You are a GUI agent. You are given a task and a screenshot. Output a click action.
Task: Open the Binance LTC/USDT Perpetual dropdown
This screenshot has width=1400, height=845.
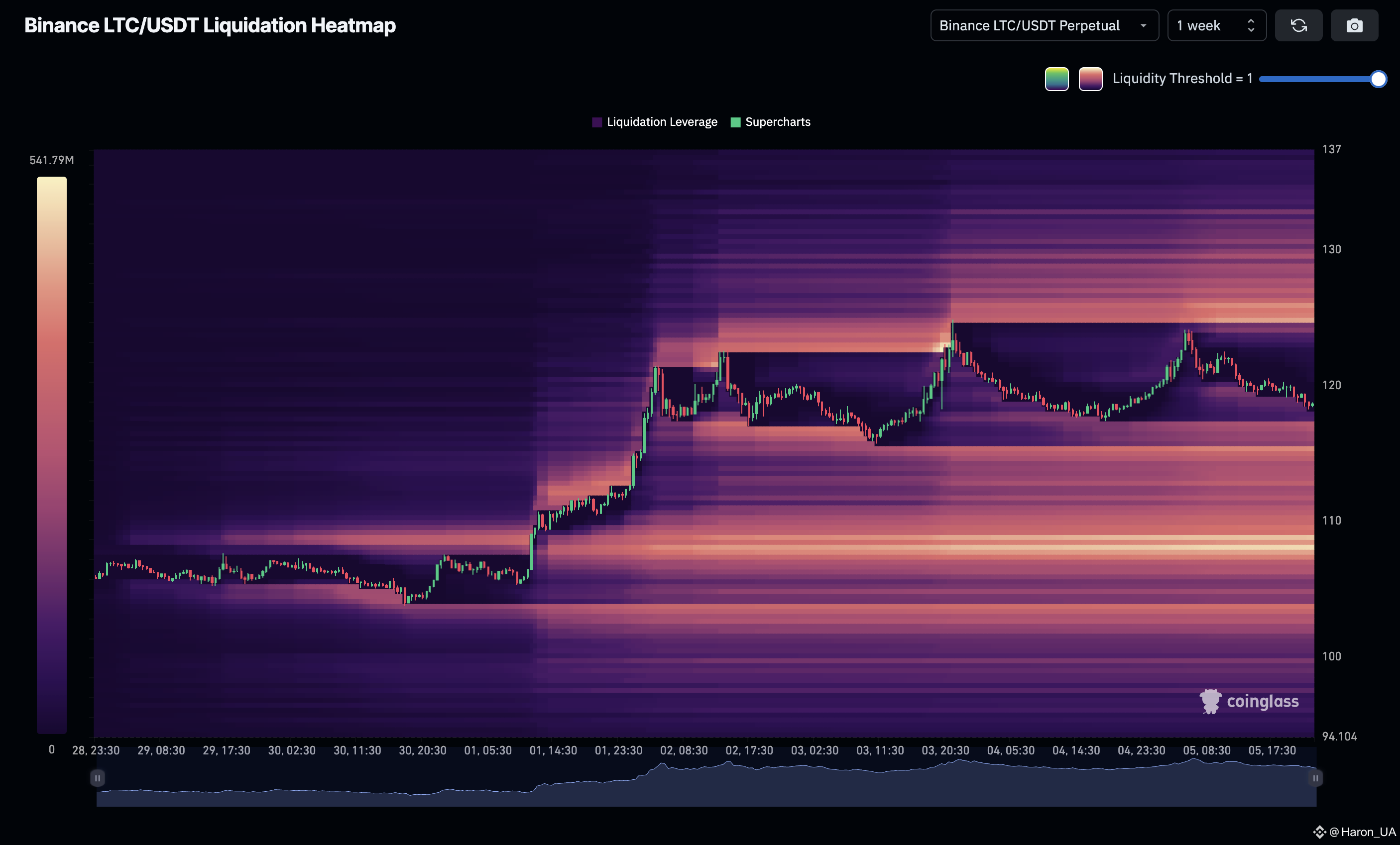click(x=1045, y=25)
